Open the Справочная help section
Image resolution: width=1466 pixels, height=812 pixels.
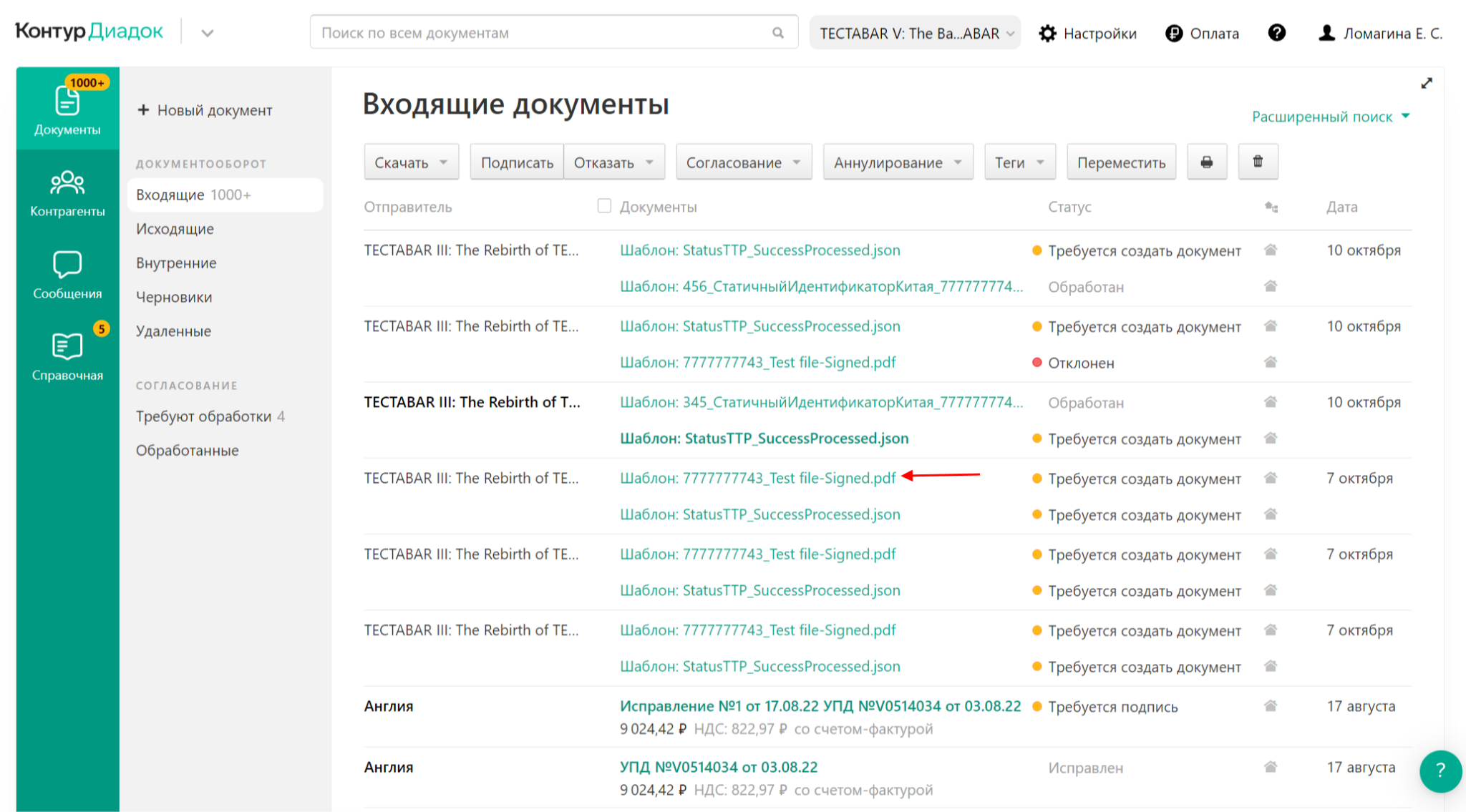(67, 356)
